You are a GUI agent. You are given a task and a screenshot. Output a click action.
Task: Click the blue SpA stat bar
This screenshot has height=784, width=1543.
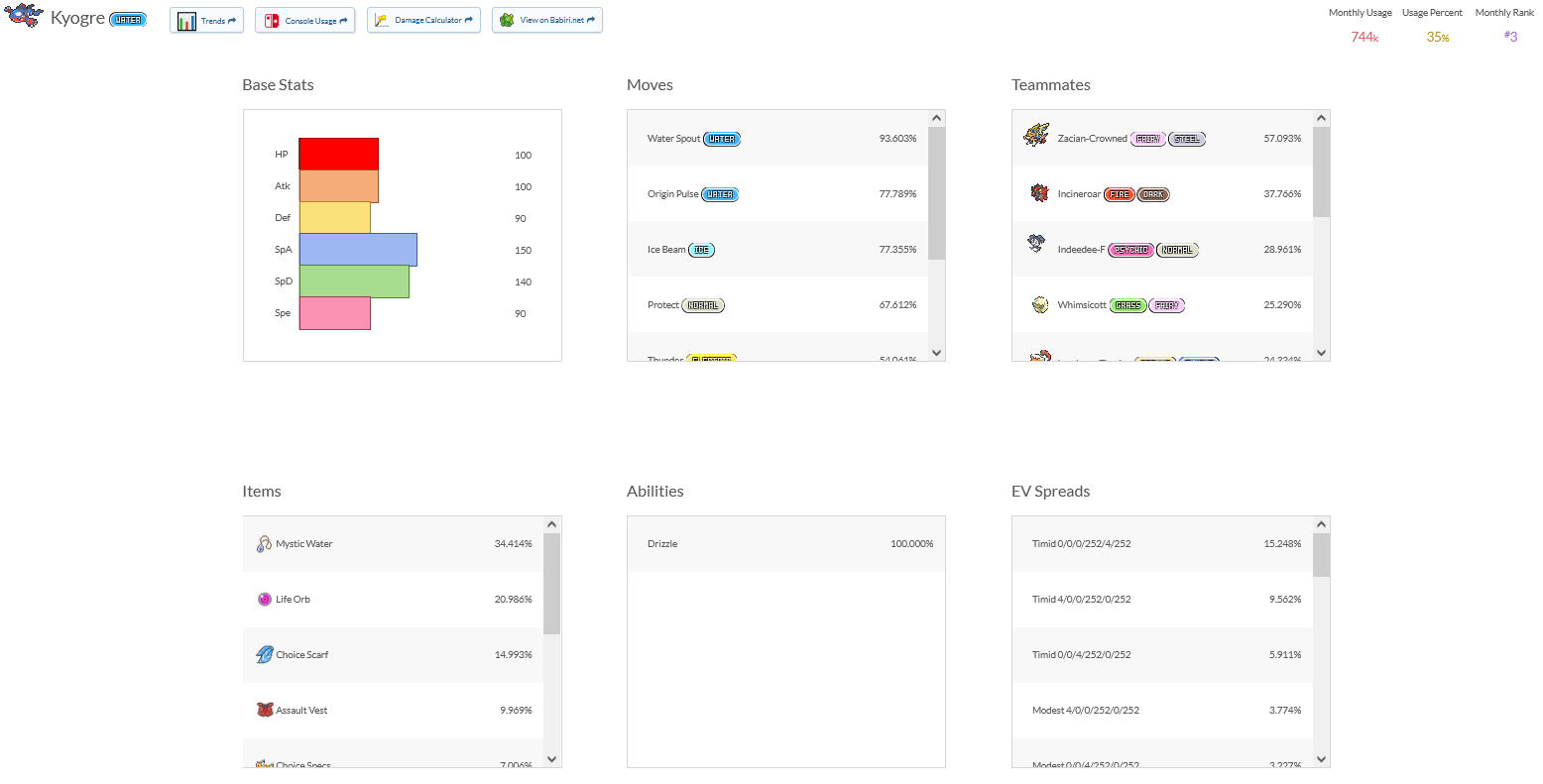[x=358, y=250]
